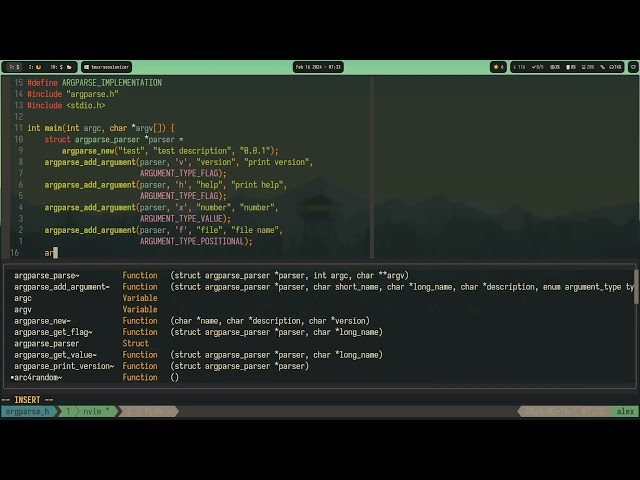Click ARGUMENT_TYPE_VALUE in the code
This screenshot has width=640, height=480.
[x=181, y=219]
